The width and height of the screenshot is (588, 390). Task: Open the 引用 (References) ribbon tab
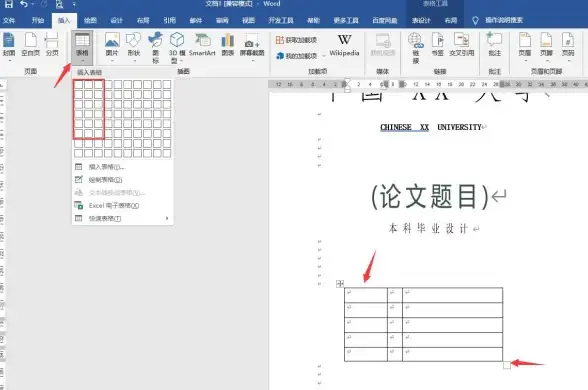170,20
